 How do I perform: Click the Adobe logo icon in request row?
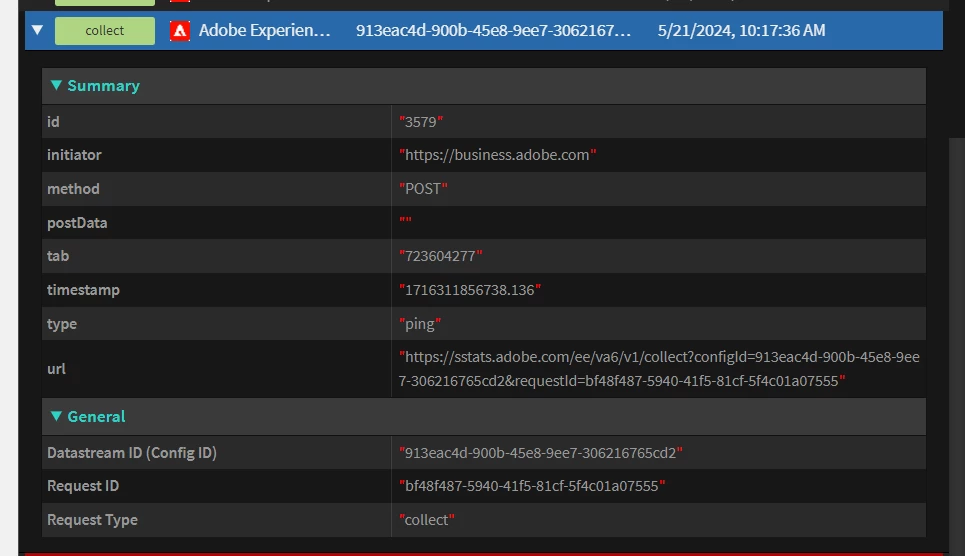click(180, 31)
